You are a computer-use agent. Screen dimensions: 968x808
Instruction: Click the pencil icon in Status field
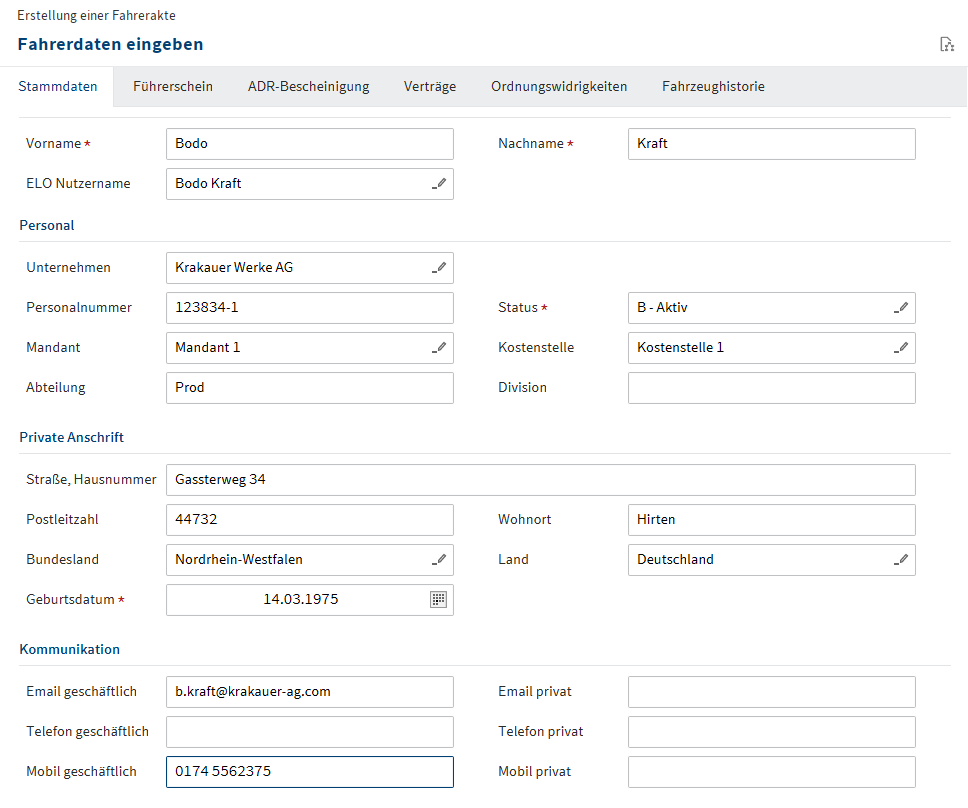coord(900,308)
